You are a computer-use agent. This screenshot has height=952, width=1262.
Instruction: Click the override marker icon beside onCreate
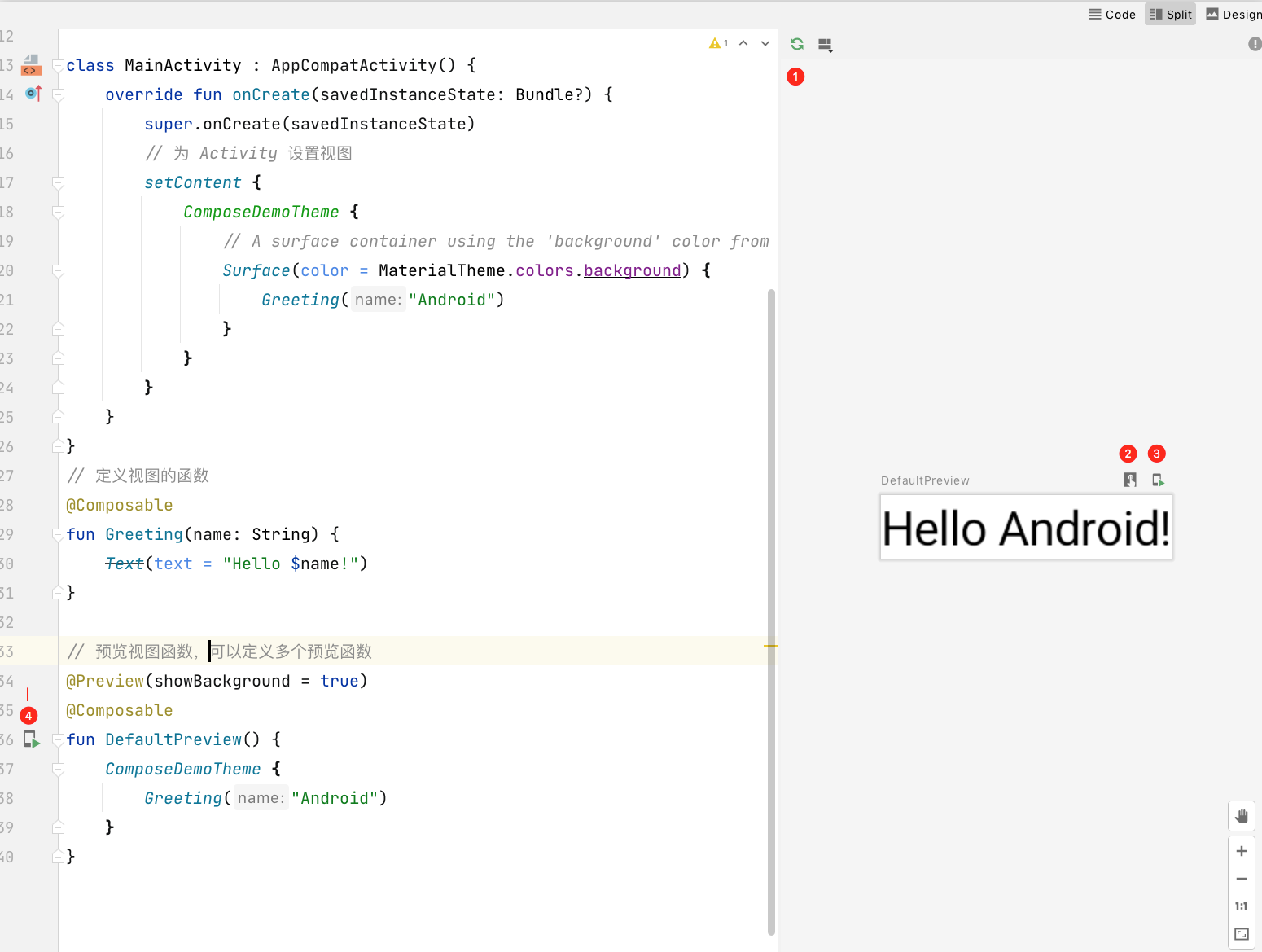[x=33, y=94]
